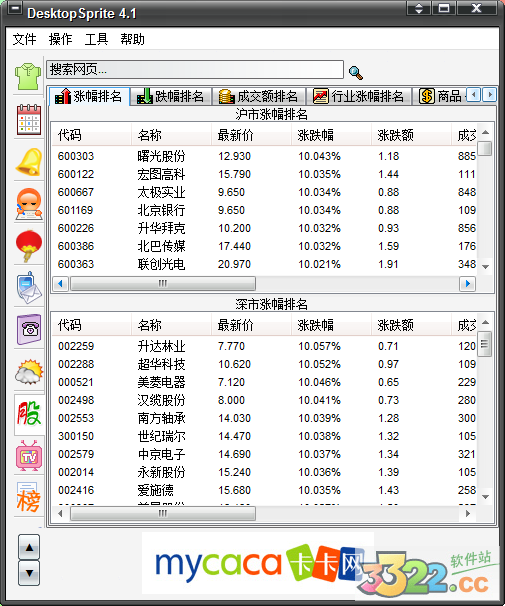Click 沪市 table horizontal scrollbar thumb
Viewport: 505px width, 606px height.
coord(163,284)
